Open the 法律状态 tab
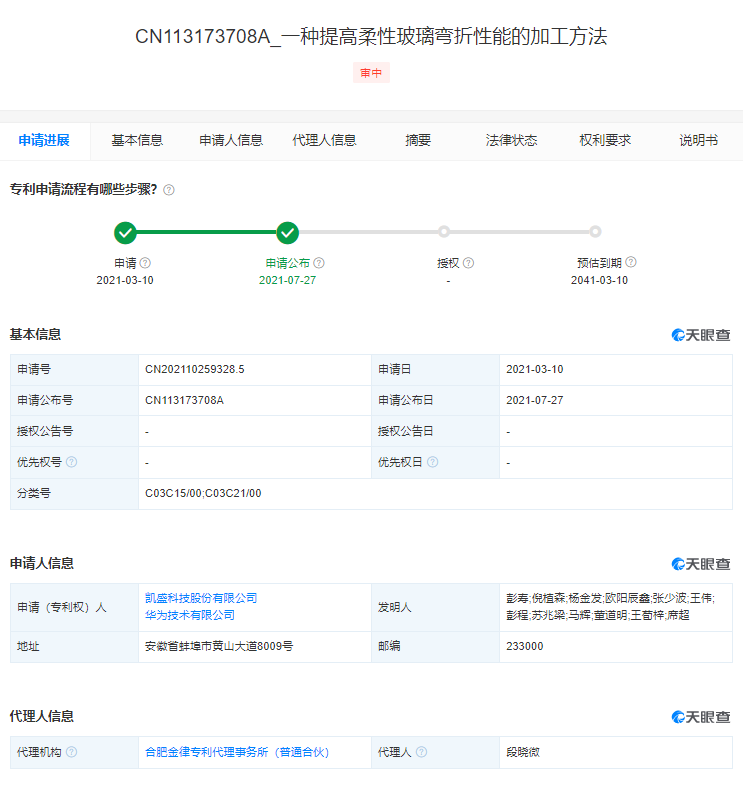743x792 pixels. tap(511, 141)
